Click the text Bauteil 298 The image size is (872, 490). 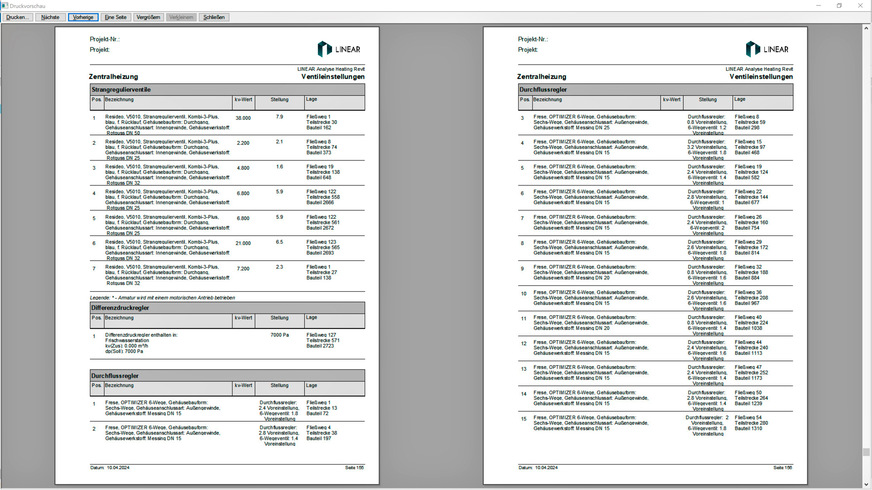(x=747, y=128)
